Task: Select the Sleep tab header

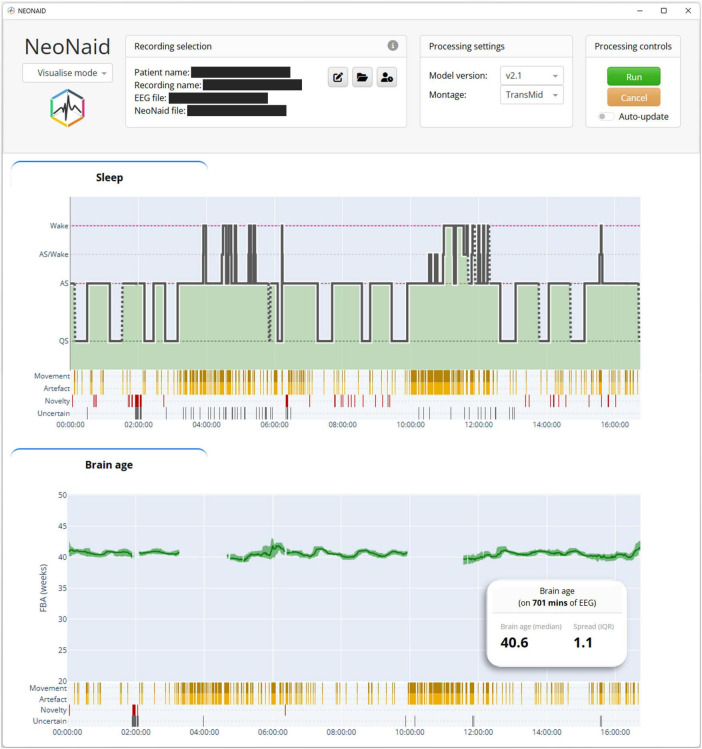Action: point(109,177)
